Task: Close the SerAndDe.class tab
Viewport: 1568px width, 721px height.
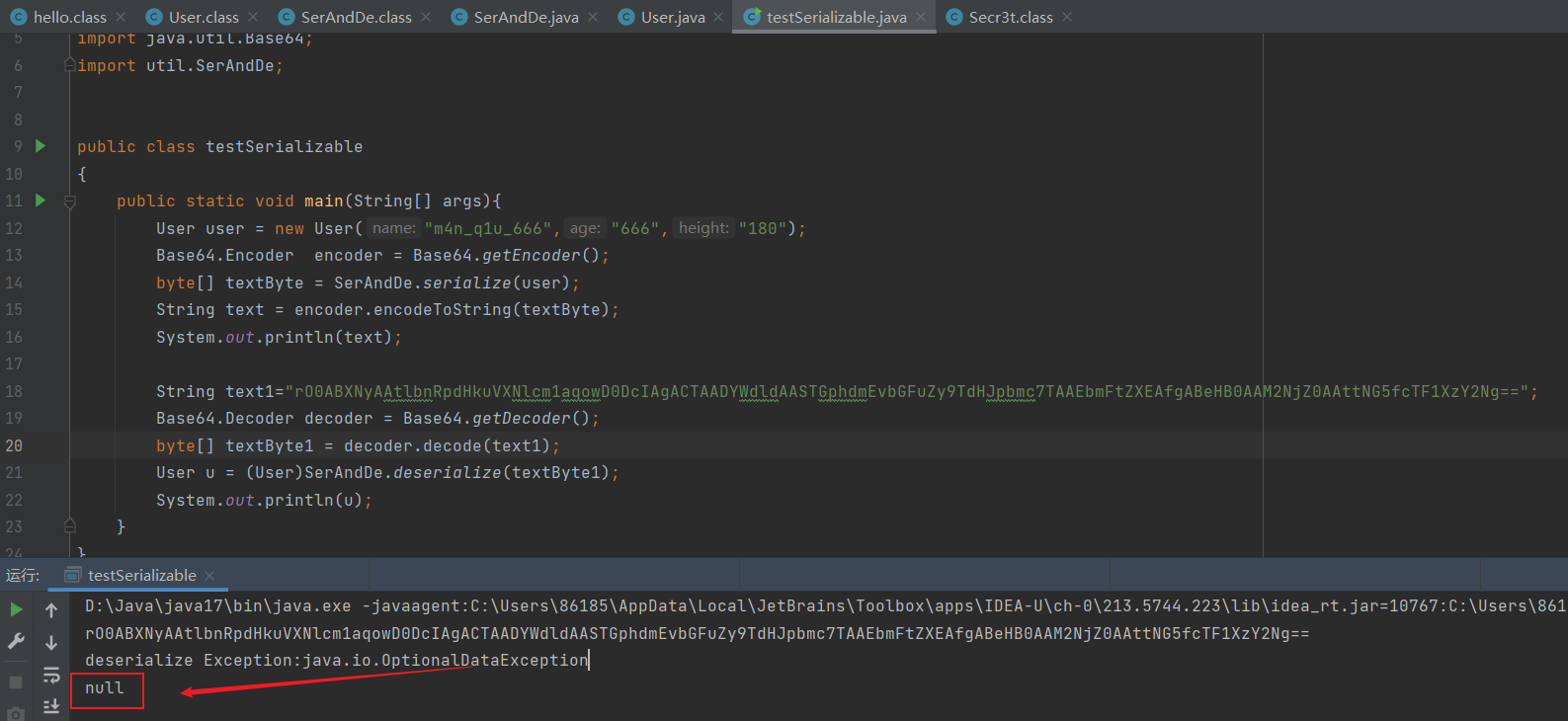Action: [426, 17]
